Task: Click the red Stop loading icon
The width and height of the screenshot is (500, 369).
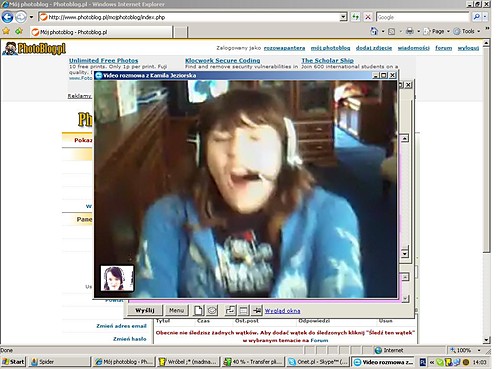Action: click(x=368, y=17)
